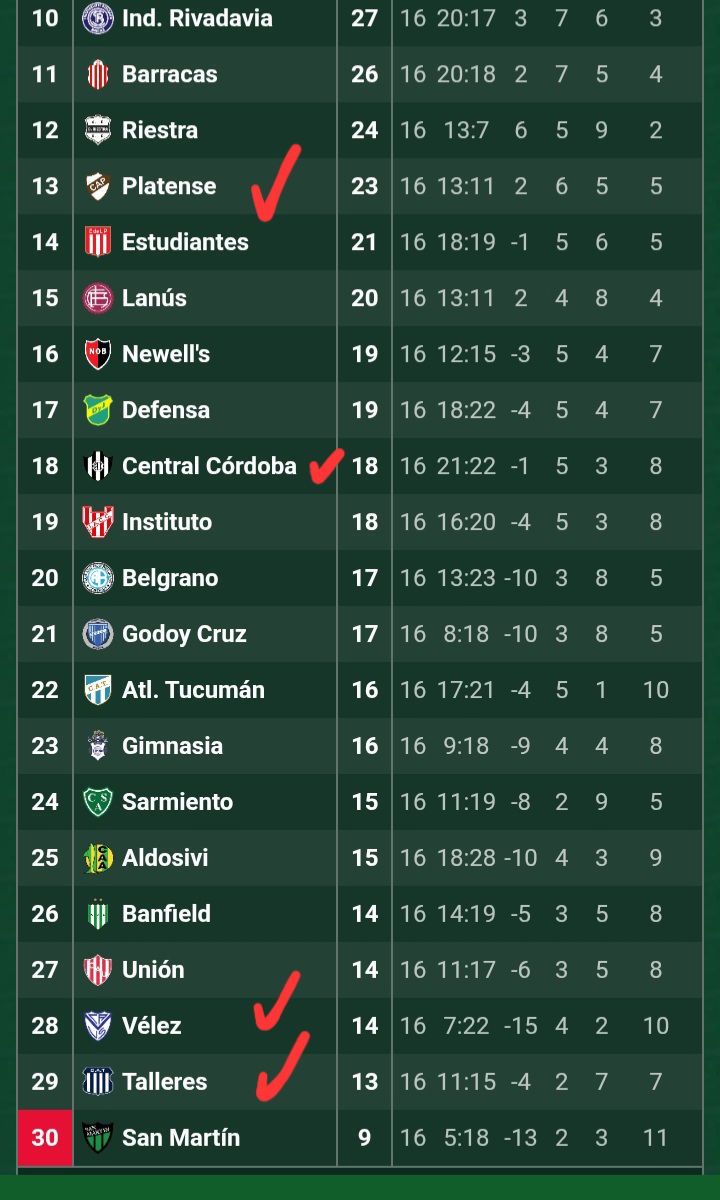720x1200 pixels.
Task: Select the Talleres striped badge
Action: (x=98, y=1082)
